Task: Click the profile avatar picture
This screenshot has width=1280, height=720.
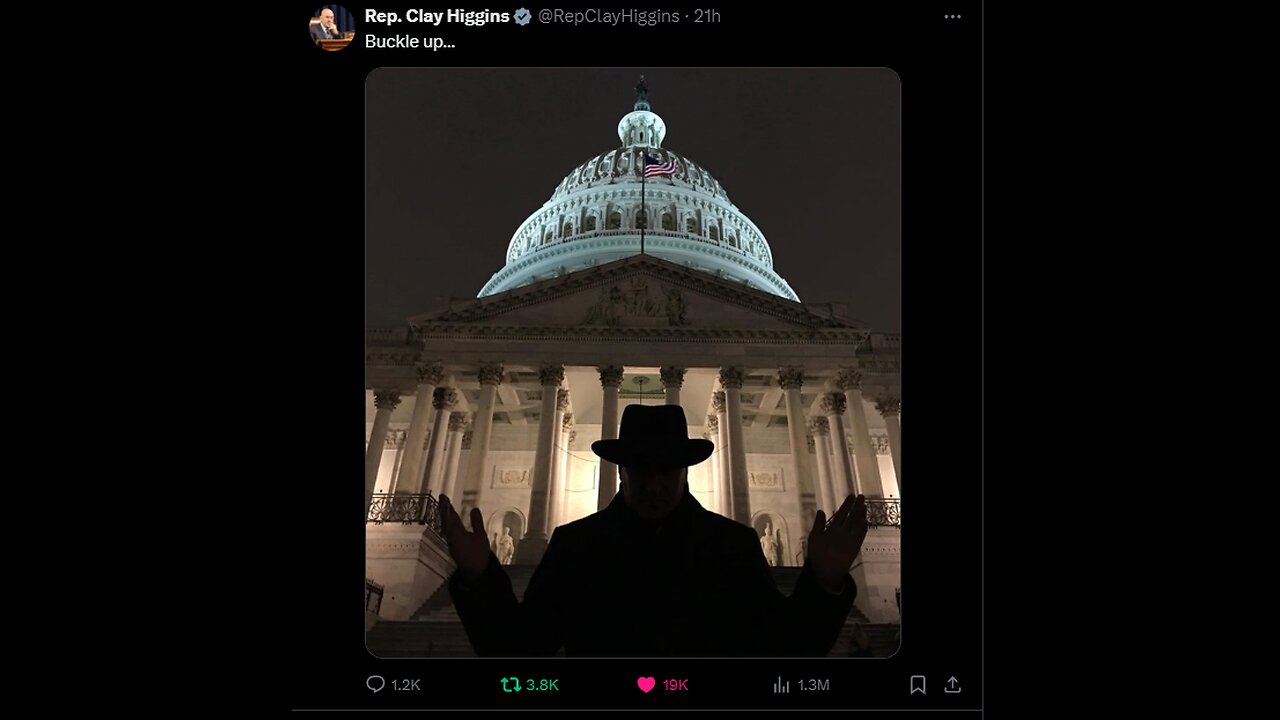Action: click(x=332, y=27)
